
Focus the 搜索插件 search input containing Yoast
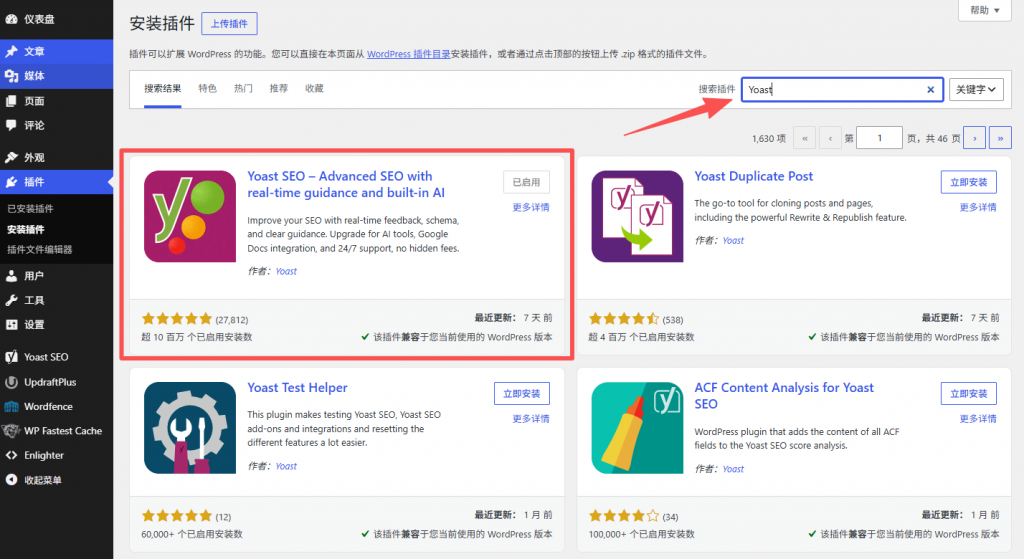click(842, 89)
